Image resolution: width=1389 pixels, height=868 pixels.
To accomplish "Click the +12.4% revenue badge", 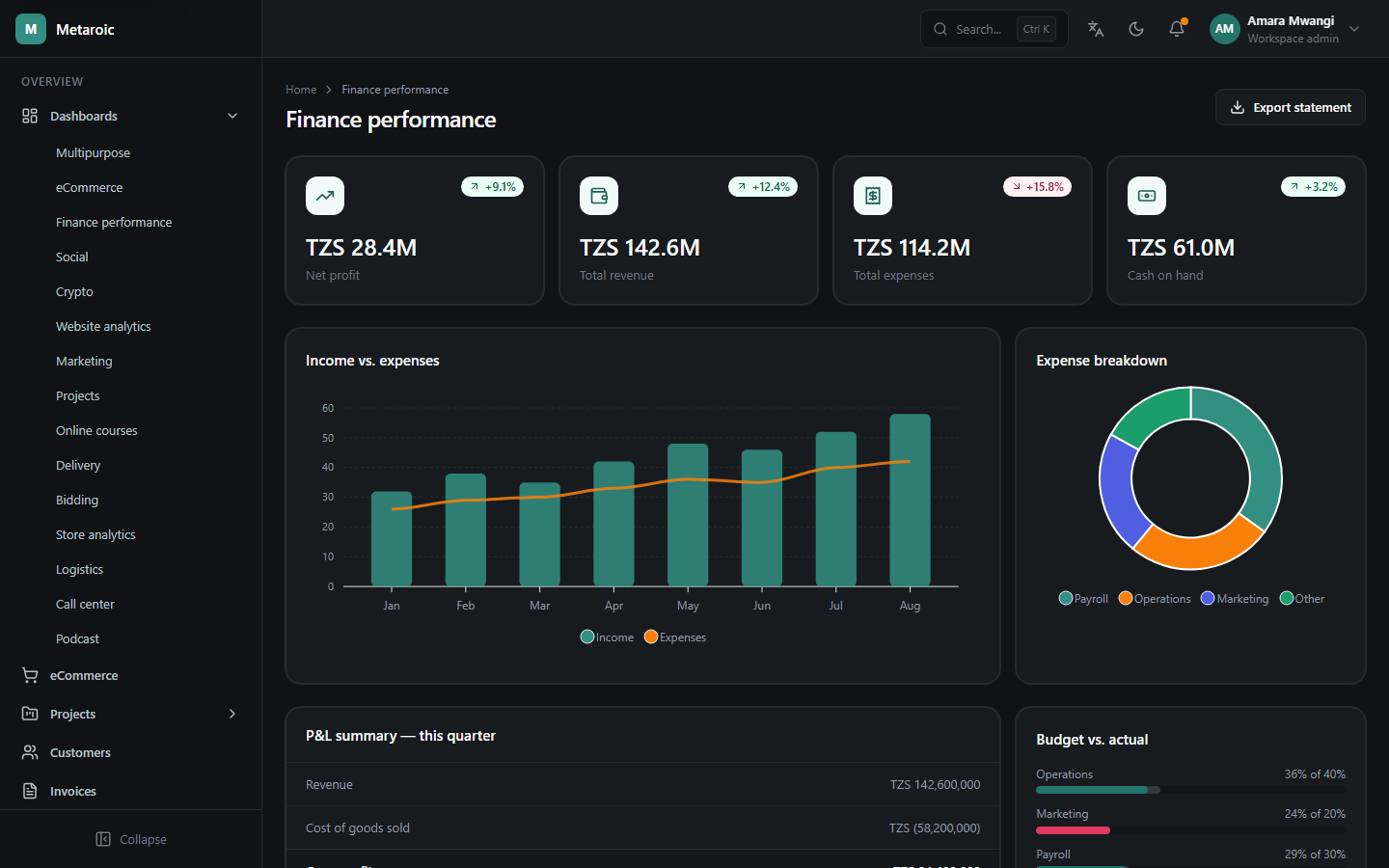I will (763, 186).
